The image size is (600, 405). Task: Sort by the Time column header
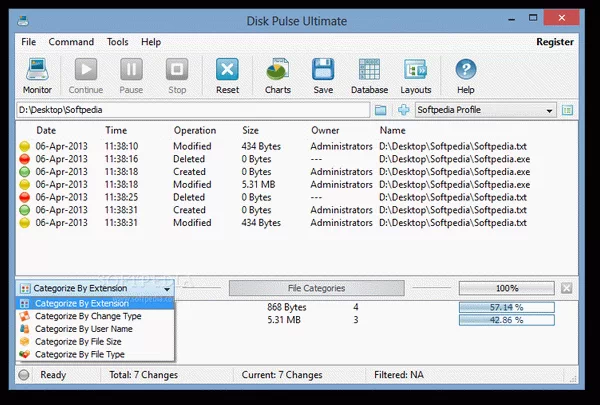coord(116,131)
